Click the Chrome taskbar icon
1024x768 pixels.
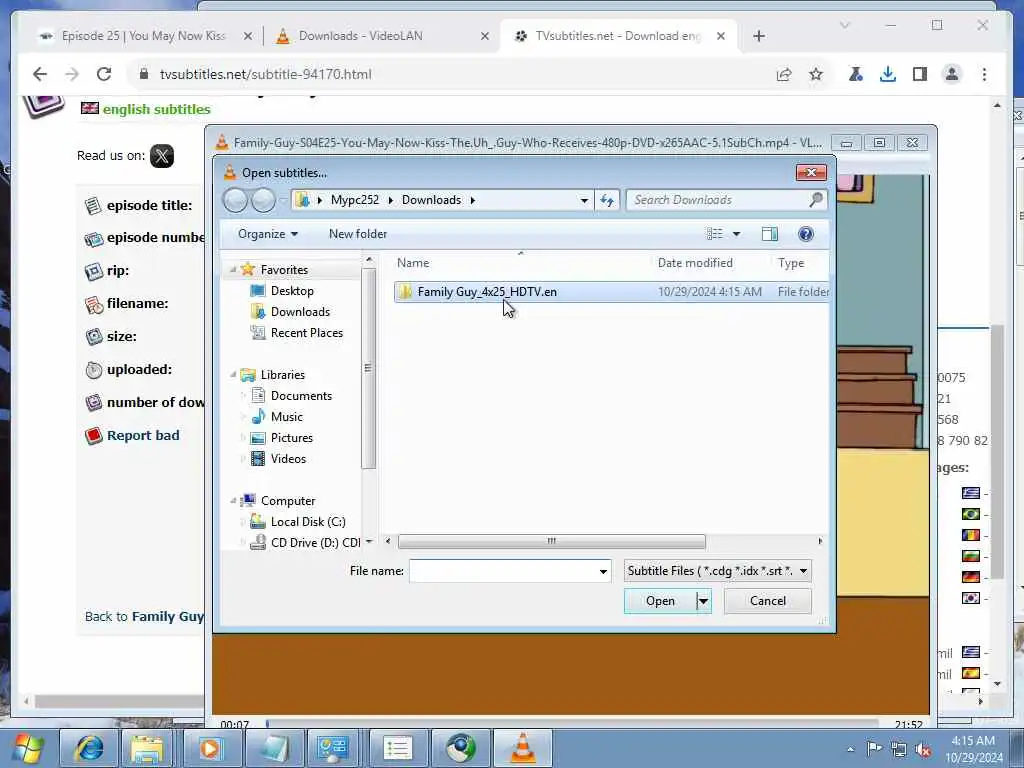click(x=460, y=748)
